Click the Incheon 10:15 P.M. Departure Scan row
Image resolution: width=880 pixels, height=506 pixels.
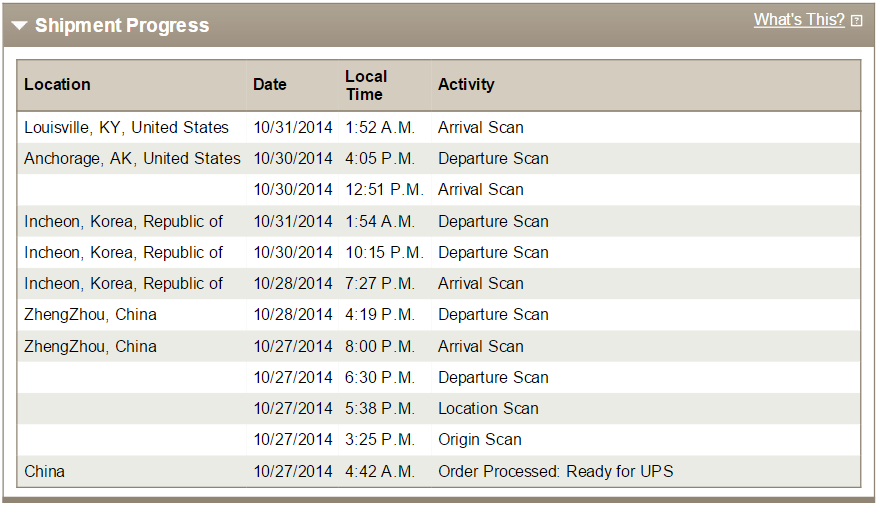tap(439, 252)
